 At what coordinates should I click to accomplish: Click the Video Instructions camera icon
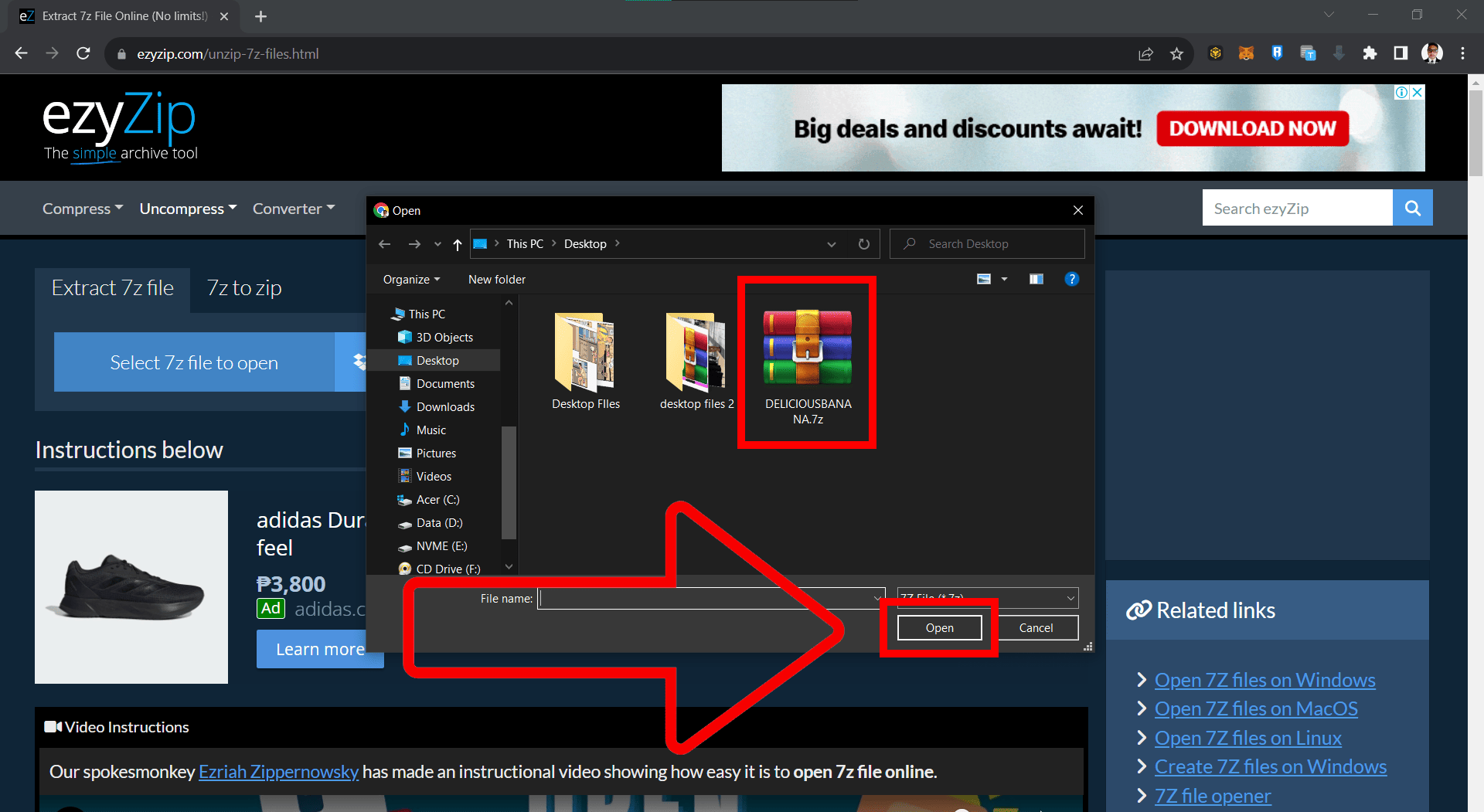tap(51, 726)
